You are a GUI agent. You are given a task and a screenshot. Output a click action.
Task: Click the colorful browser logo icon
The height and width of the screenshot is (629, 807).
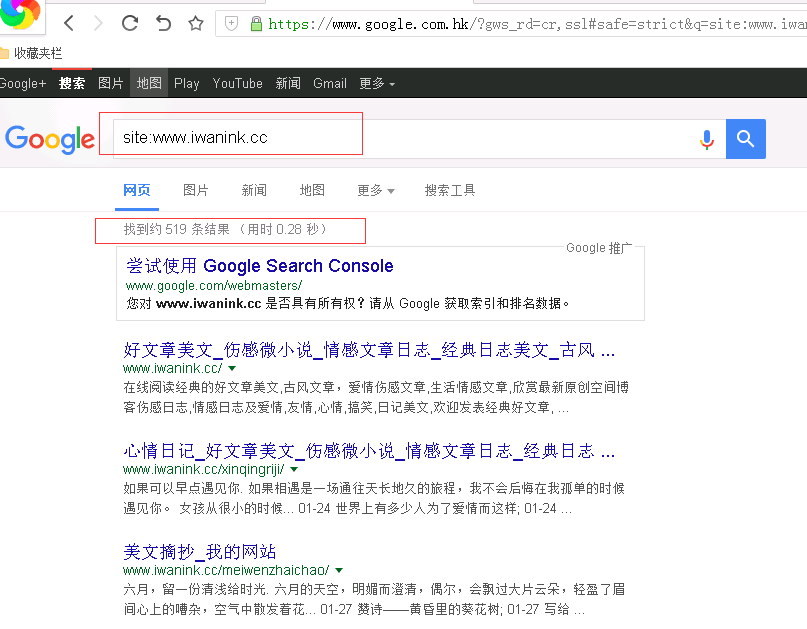coord(20,13)
